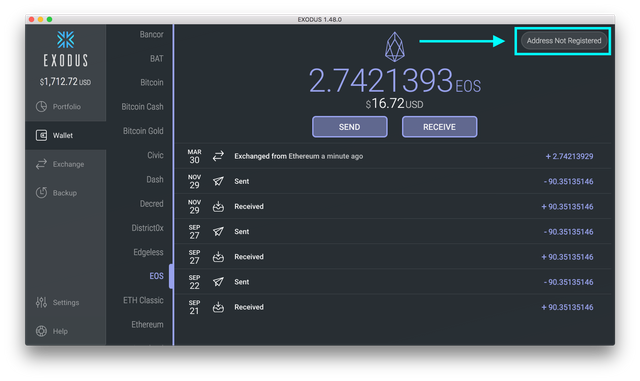Image resolution: width=640 pixels, height=381 pixels.
Task: Open the Settings section
Action: [x=66, y=302]
